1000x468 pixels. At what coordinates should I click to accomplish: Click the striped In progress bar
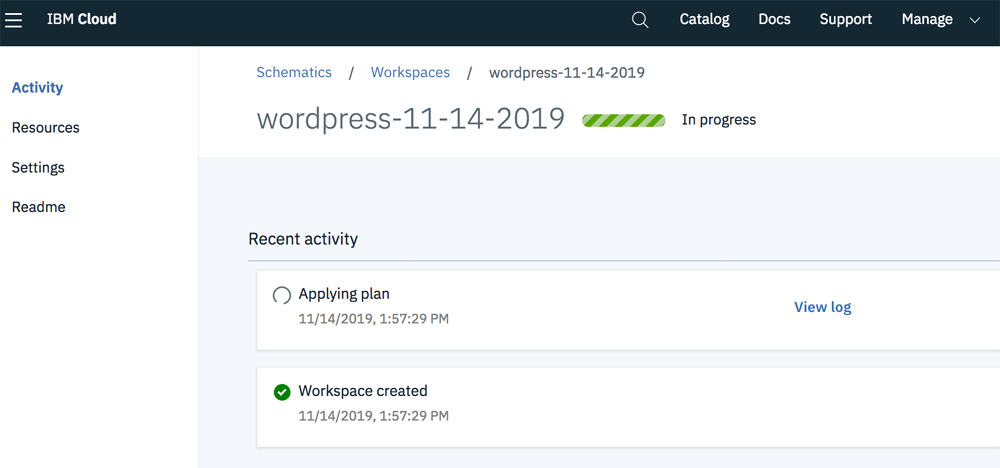(x=623, y=120)
